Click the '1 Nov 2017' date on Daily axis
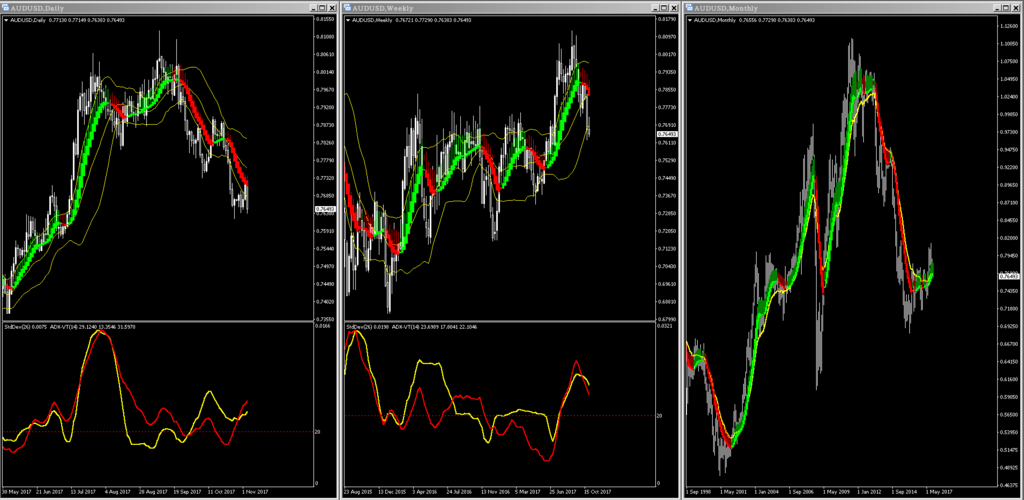The height and width of the screenshot is (500, 1024). 254,492
